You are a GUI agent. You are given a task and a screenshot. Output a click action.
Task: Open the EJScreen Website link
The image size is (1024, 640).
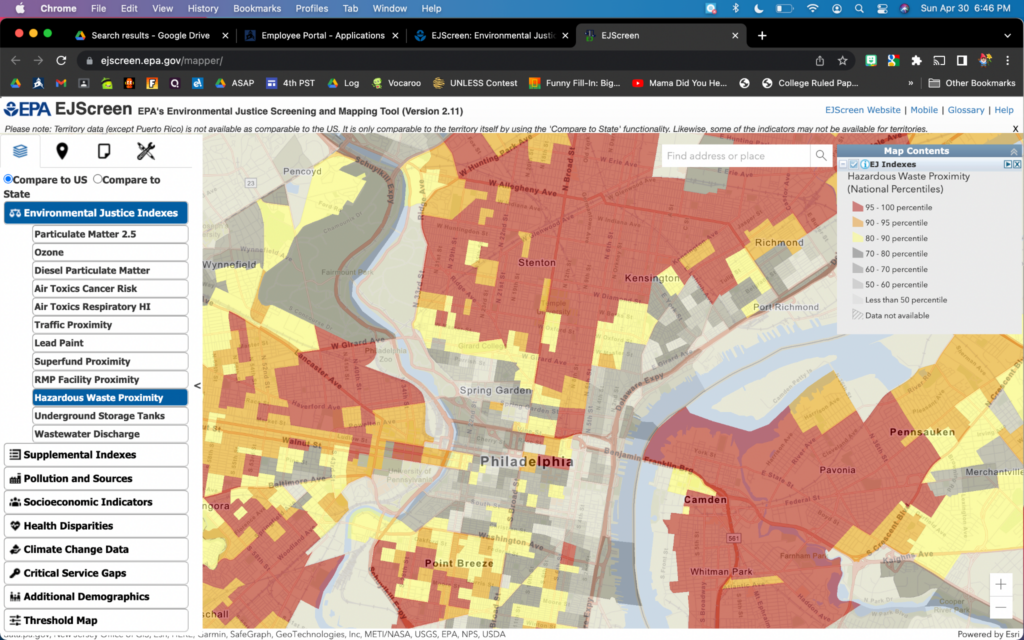tap(862, 110)
